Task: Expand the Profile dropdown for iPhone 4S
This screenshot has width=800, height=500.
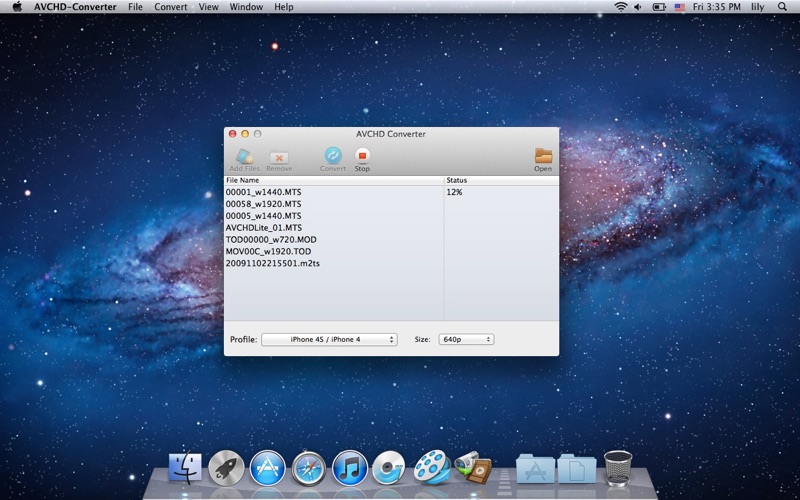Action: [x=329, y=339]
